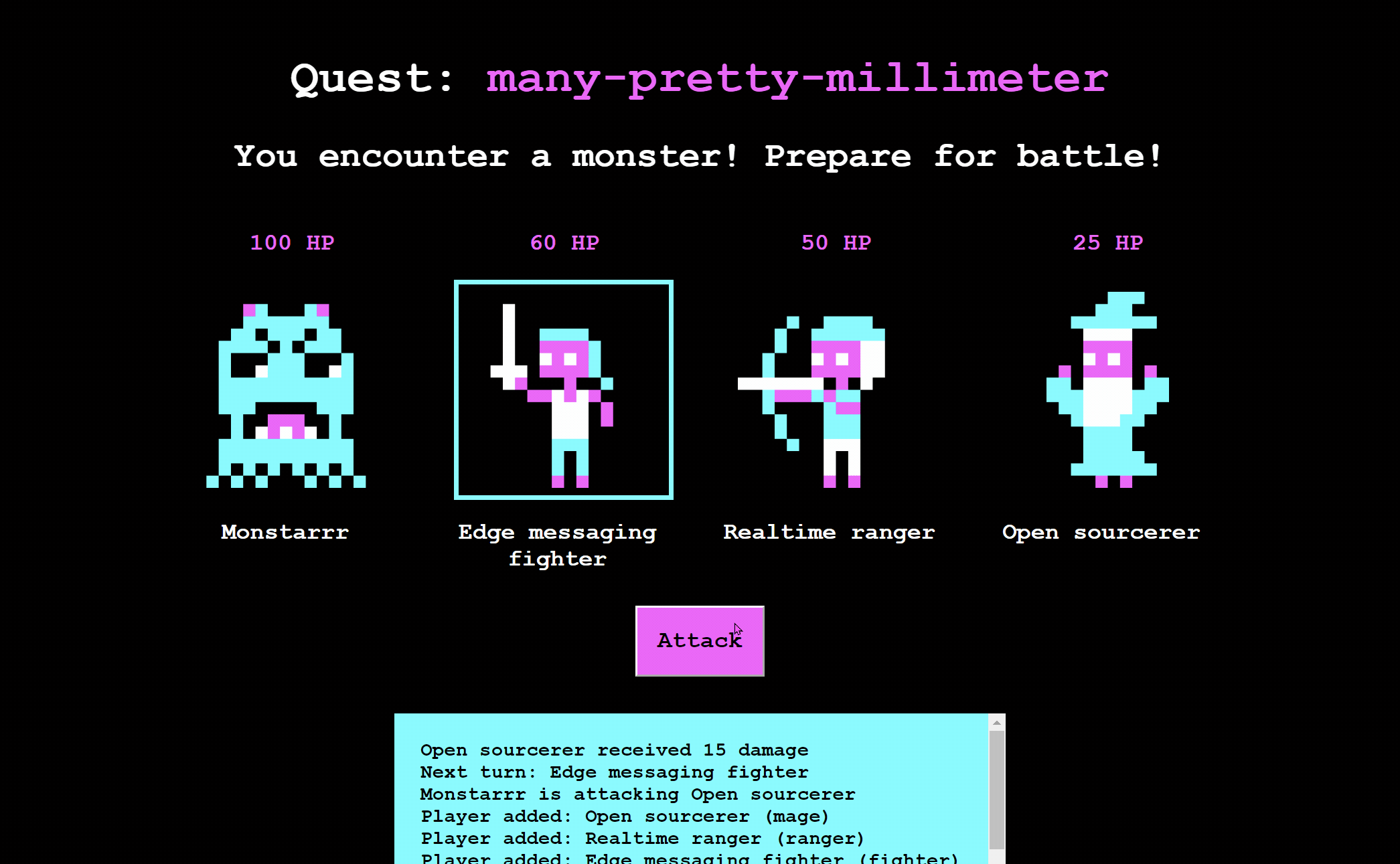Click the 25 HP Open sourcerer icon

[x=1101, y=390]
